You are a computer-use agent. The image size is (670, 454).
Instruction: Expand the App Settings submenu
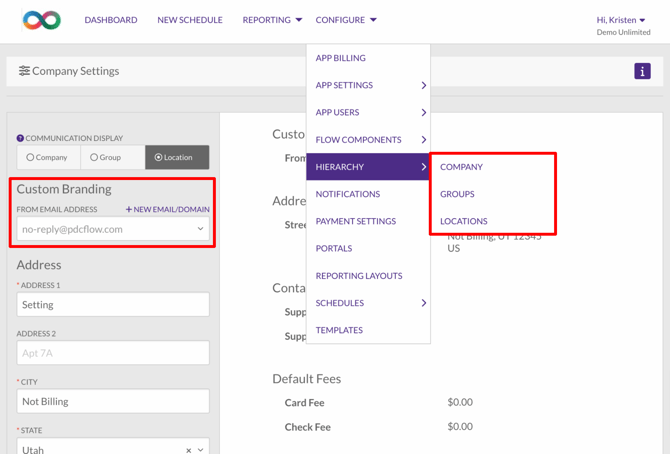point(368,85)
